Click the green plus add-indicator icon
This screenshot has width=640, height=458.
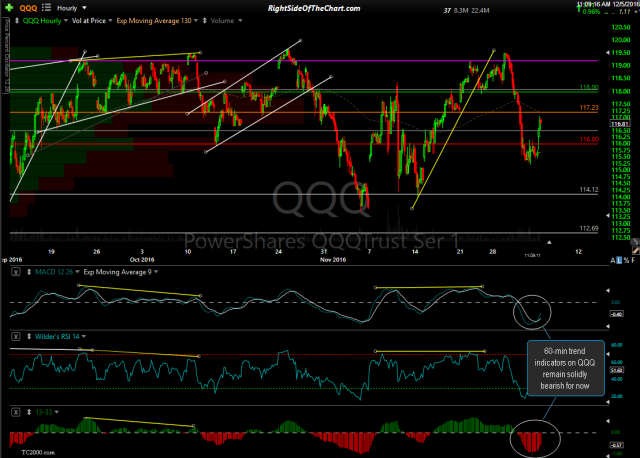(x=9, y=8)
